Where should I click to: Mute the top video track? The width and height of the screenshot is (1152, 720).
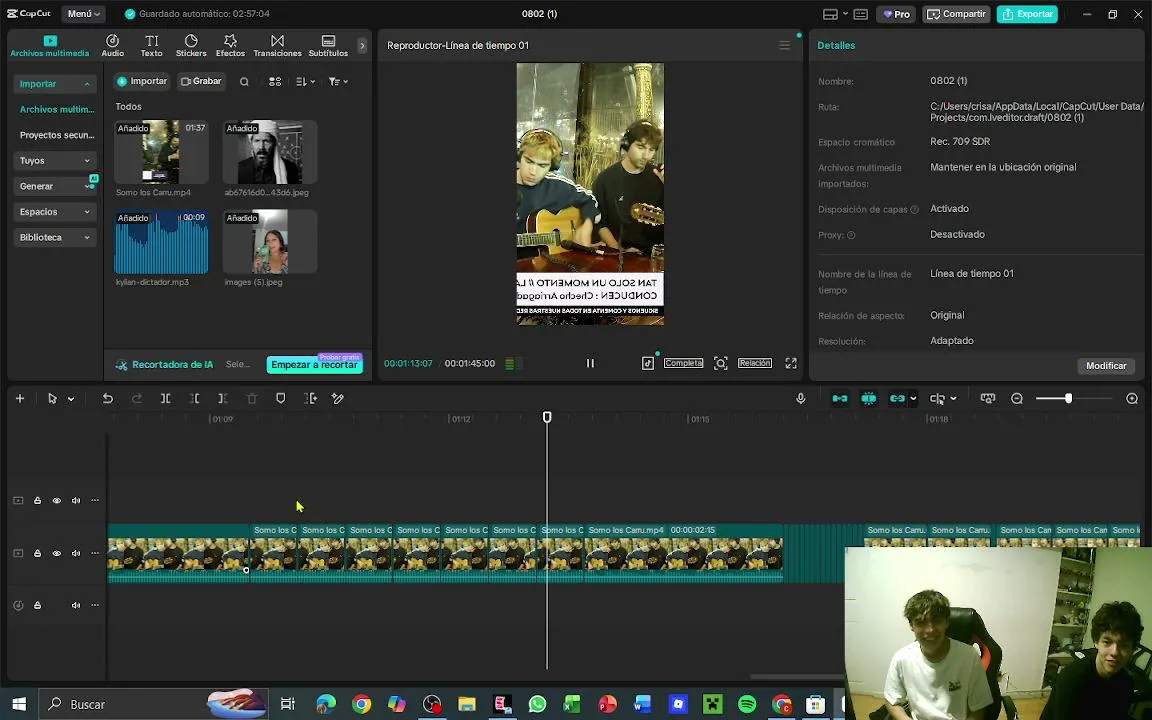76,500
